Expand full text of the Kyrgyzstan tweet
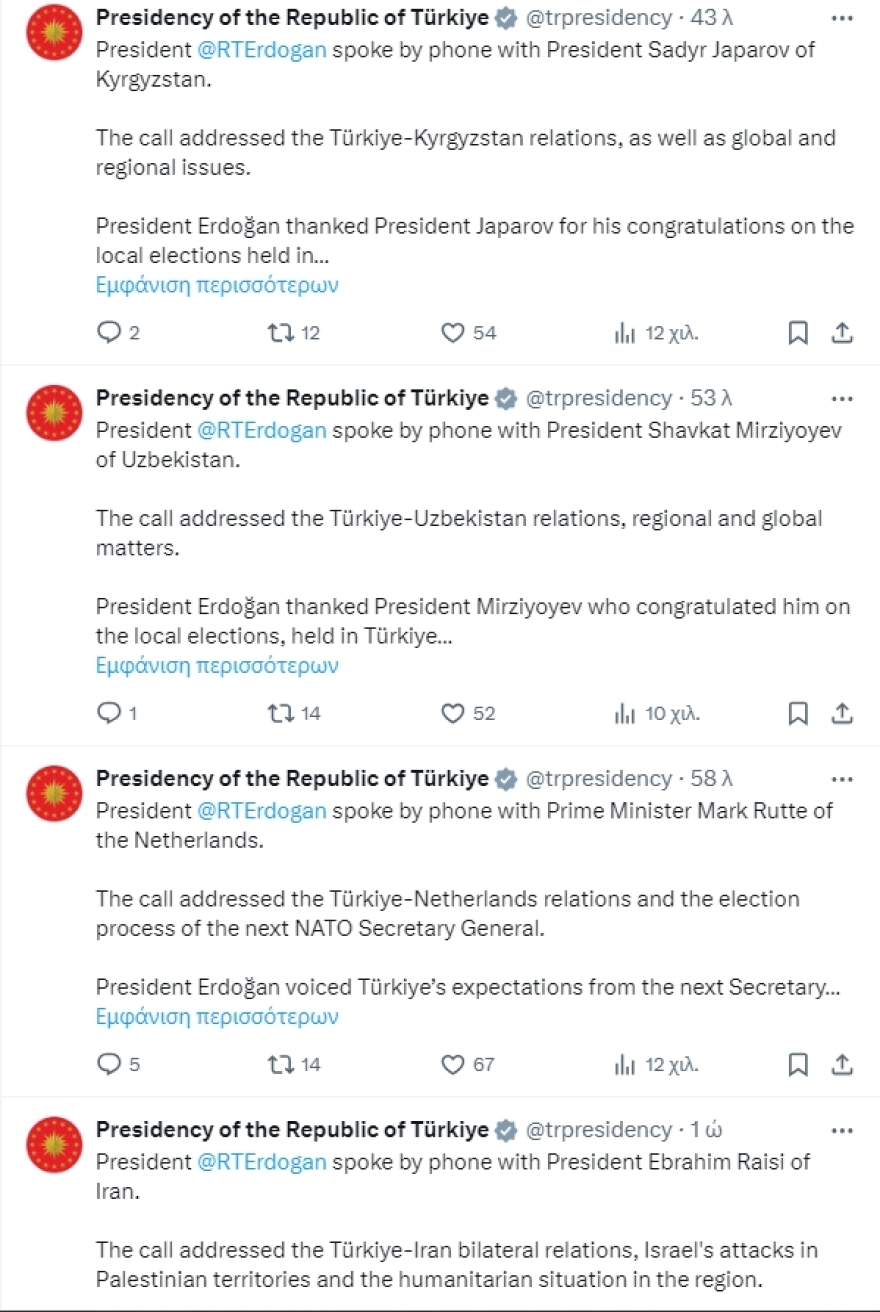The width and height of the screenshot is (880, 1312). click(x=217, y=285)
